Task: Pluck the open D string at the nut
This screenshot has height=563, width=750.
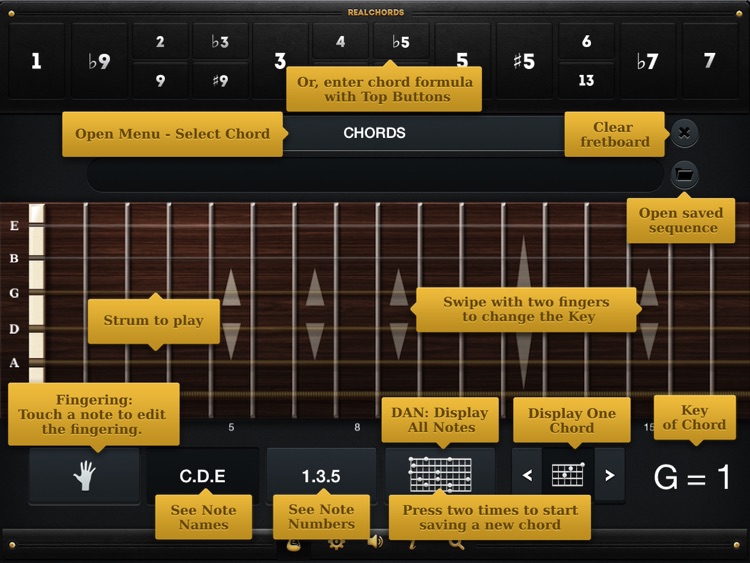Action: 37,328
